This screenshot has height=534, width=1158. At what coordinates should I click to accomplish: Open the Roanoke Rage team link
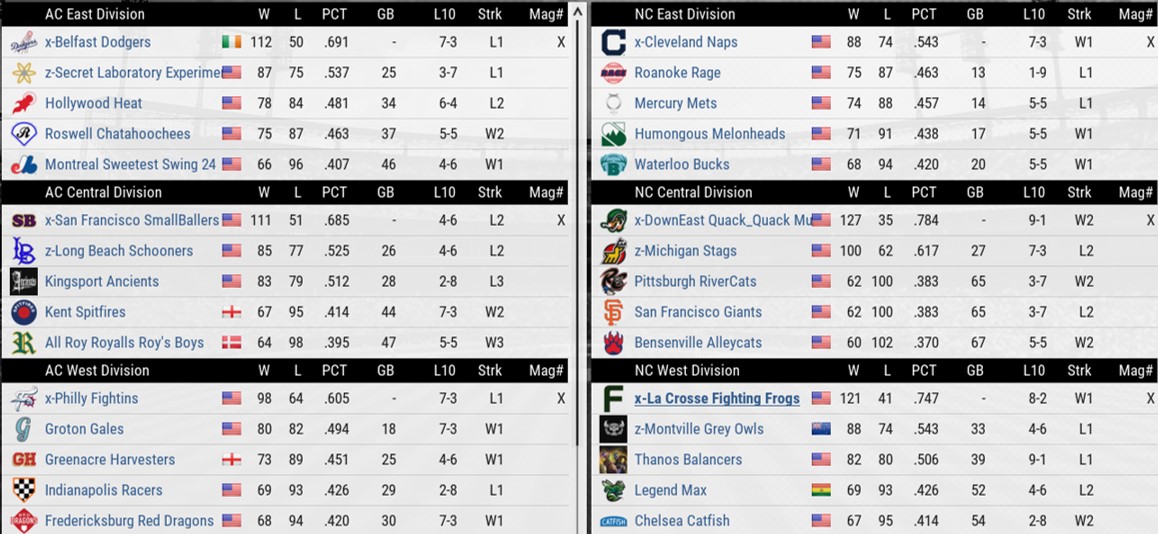(677, 73)
